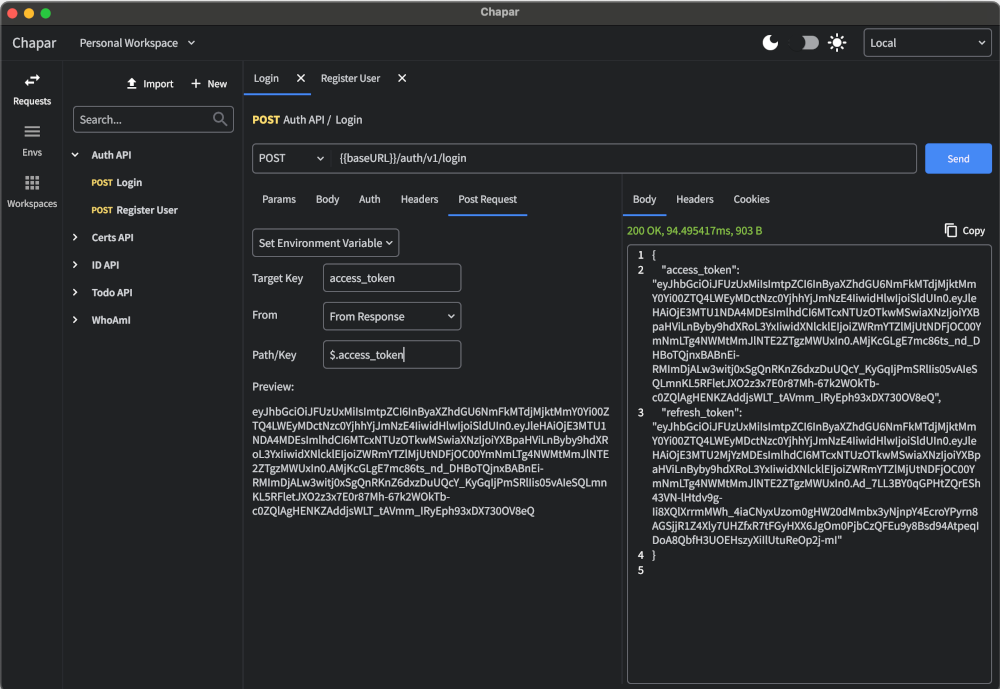
Task: Select POST Register User request
Action: coord(135,210)
